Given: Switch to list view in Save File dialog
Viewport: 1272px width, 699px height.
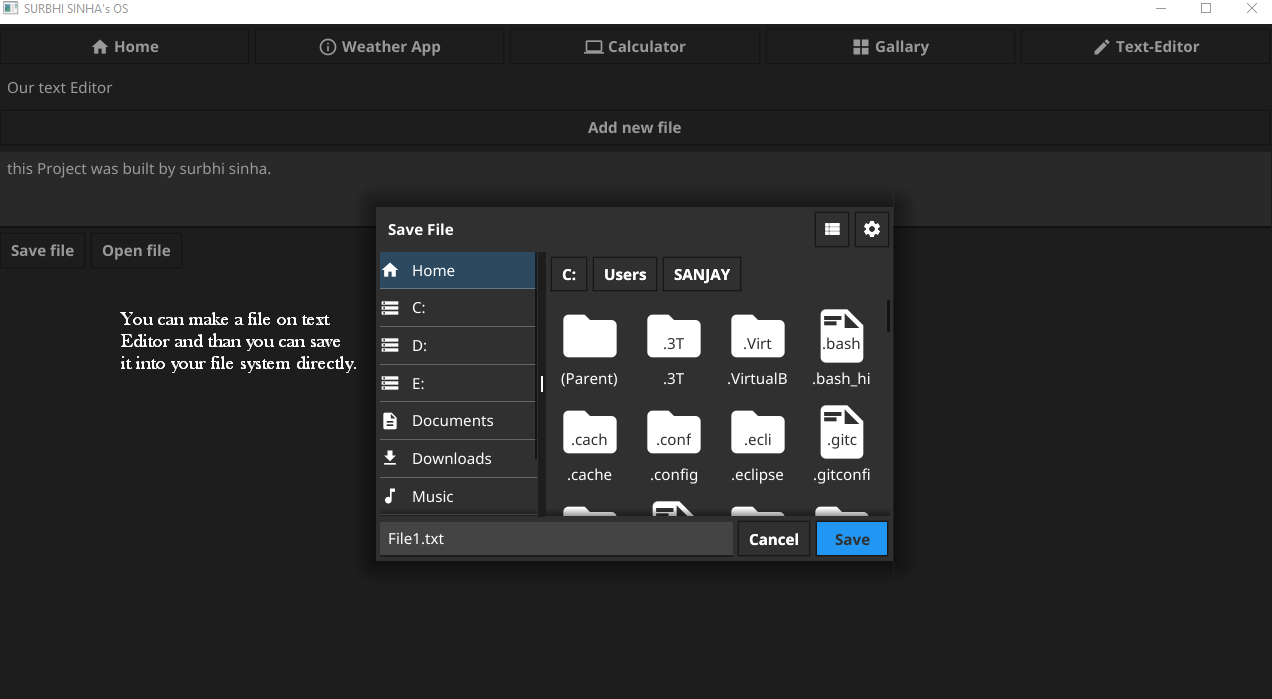Looking at the screenshot, I should coord(831,229).
